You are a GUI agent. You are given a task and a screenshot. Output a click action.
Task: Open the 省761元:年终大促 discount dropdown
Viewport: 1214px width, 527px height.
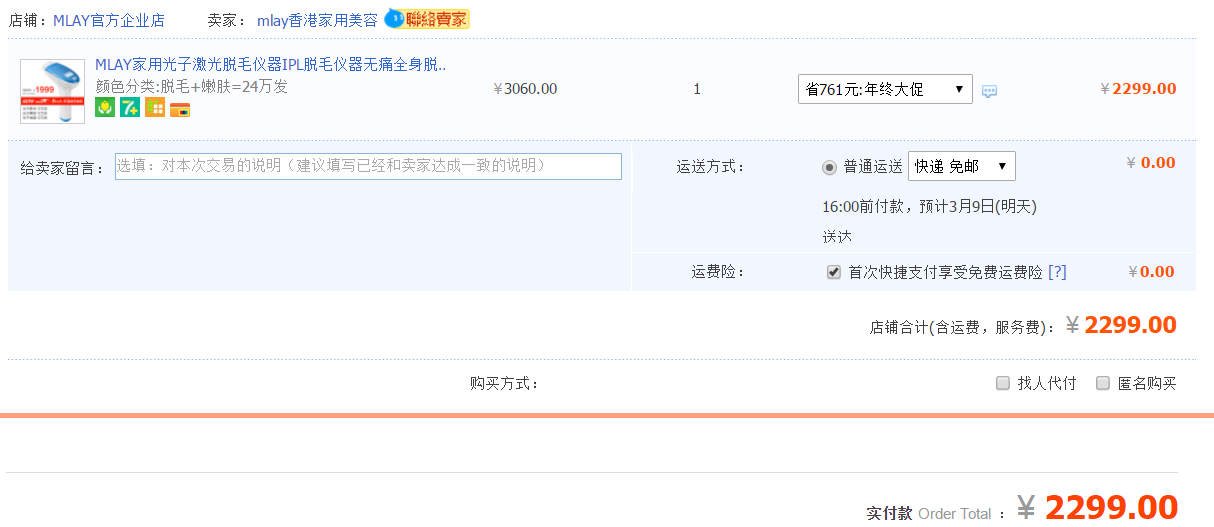[x=885, y=89]
